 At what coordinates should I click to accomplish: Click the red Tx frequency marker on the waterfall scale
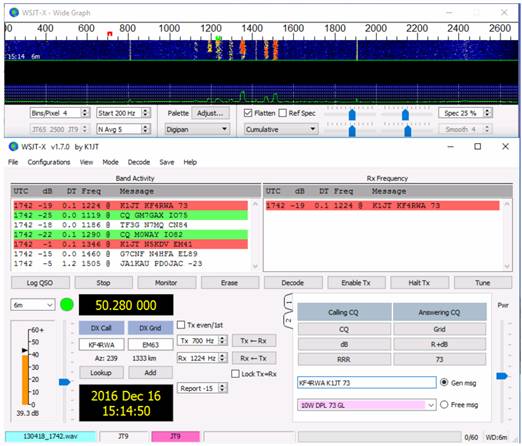(110, 34)
